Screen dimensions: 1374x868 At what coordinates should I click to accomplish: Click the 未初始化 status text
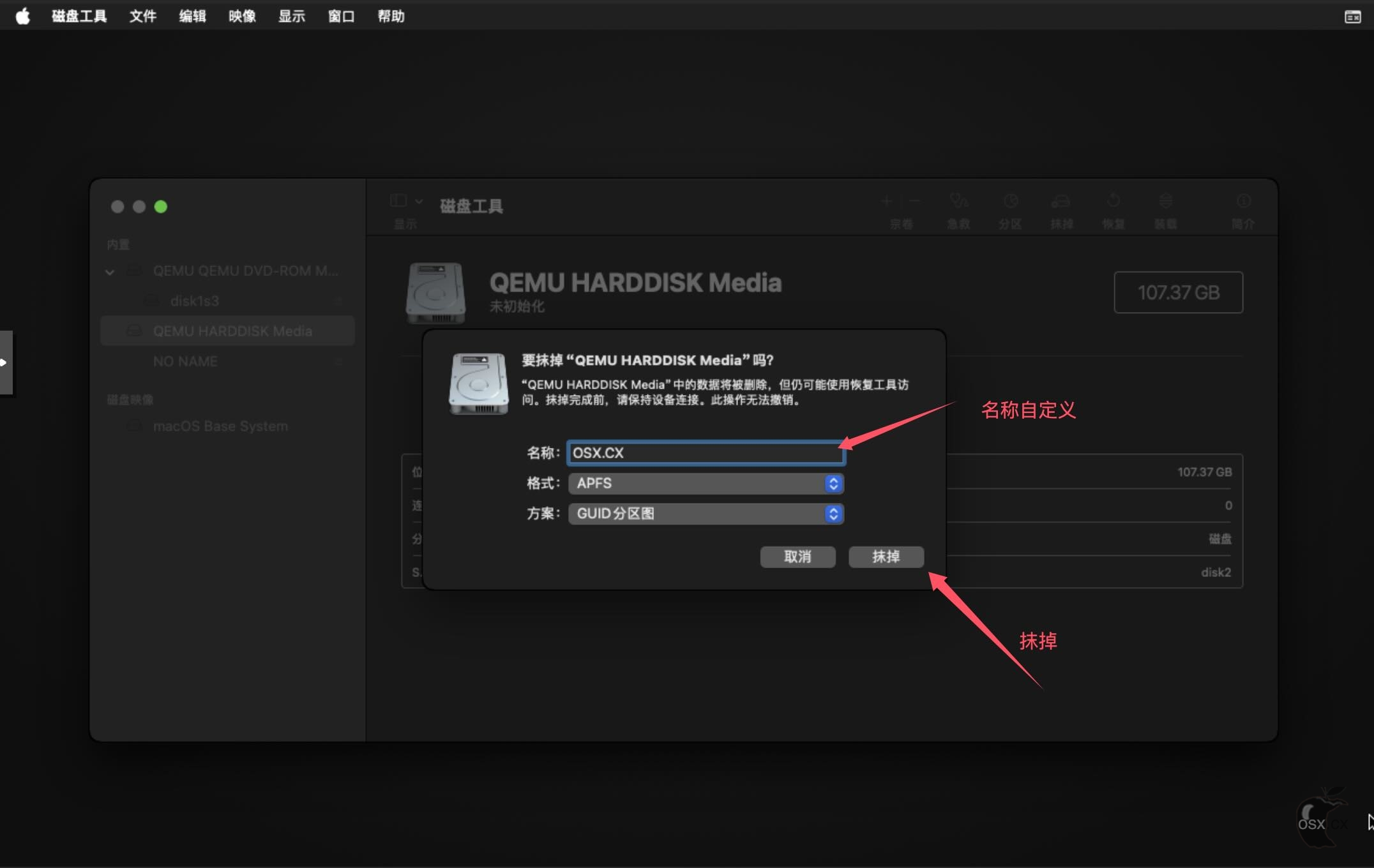[x=517, y=306]
